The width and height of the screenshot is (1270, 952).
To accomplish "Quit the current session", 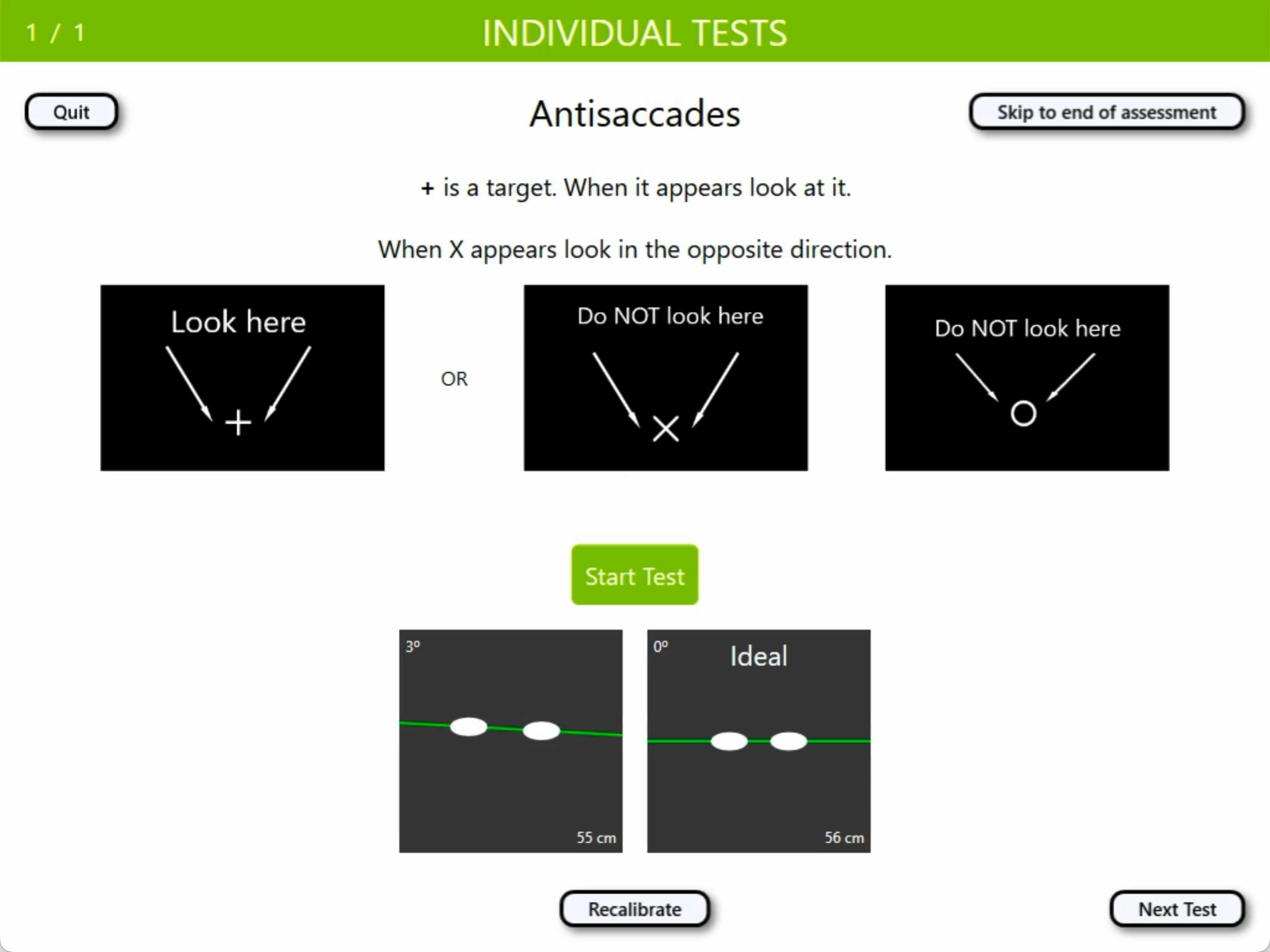I will coord(71,110).
